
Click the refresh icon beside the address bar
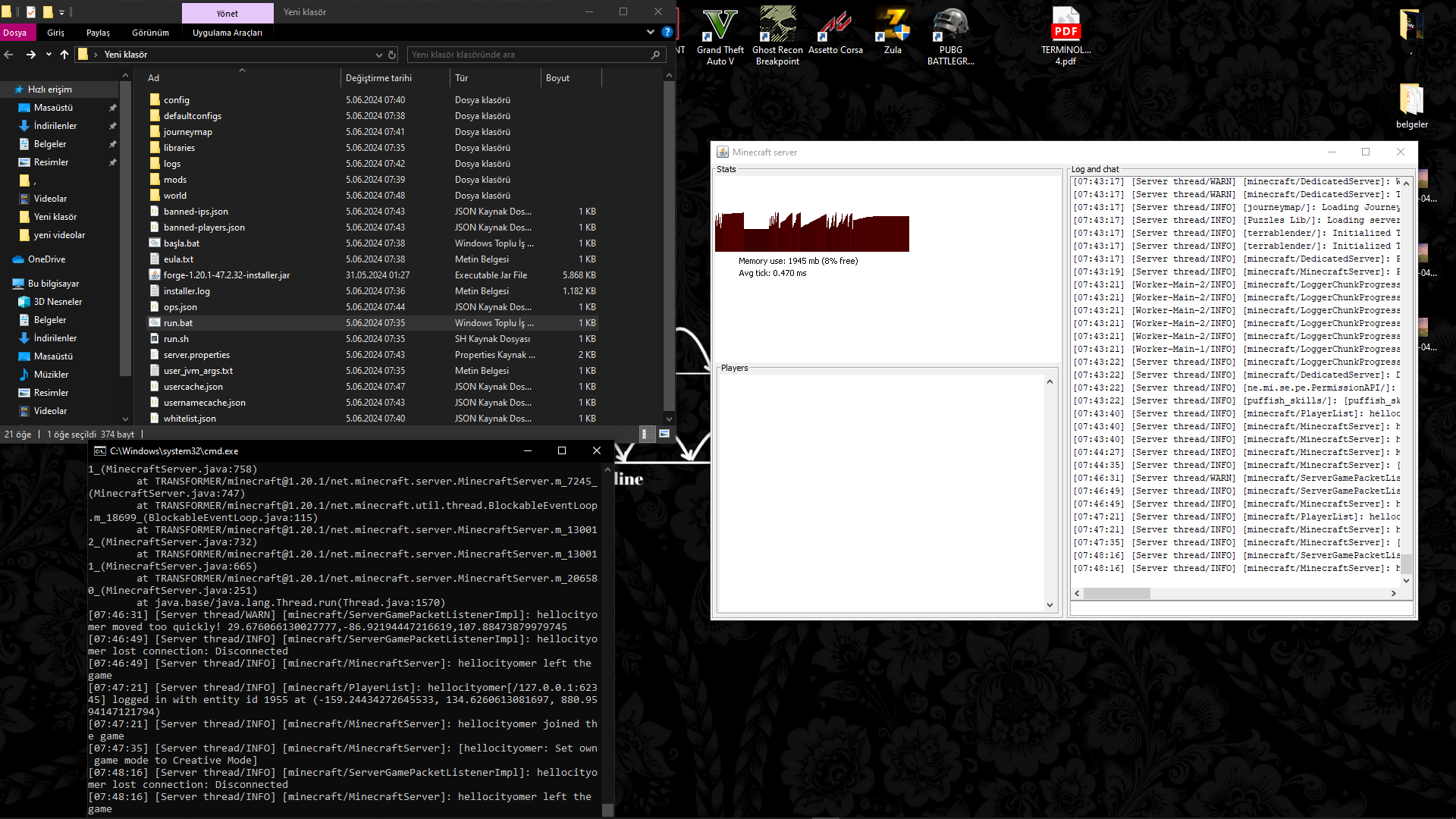392,55
